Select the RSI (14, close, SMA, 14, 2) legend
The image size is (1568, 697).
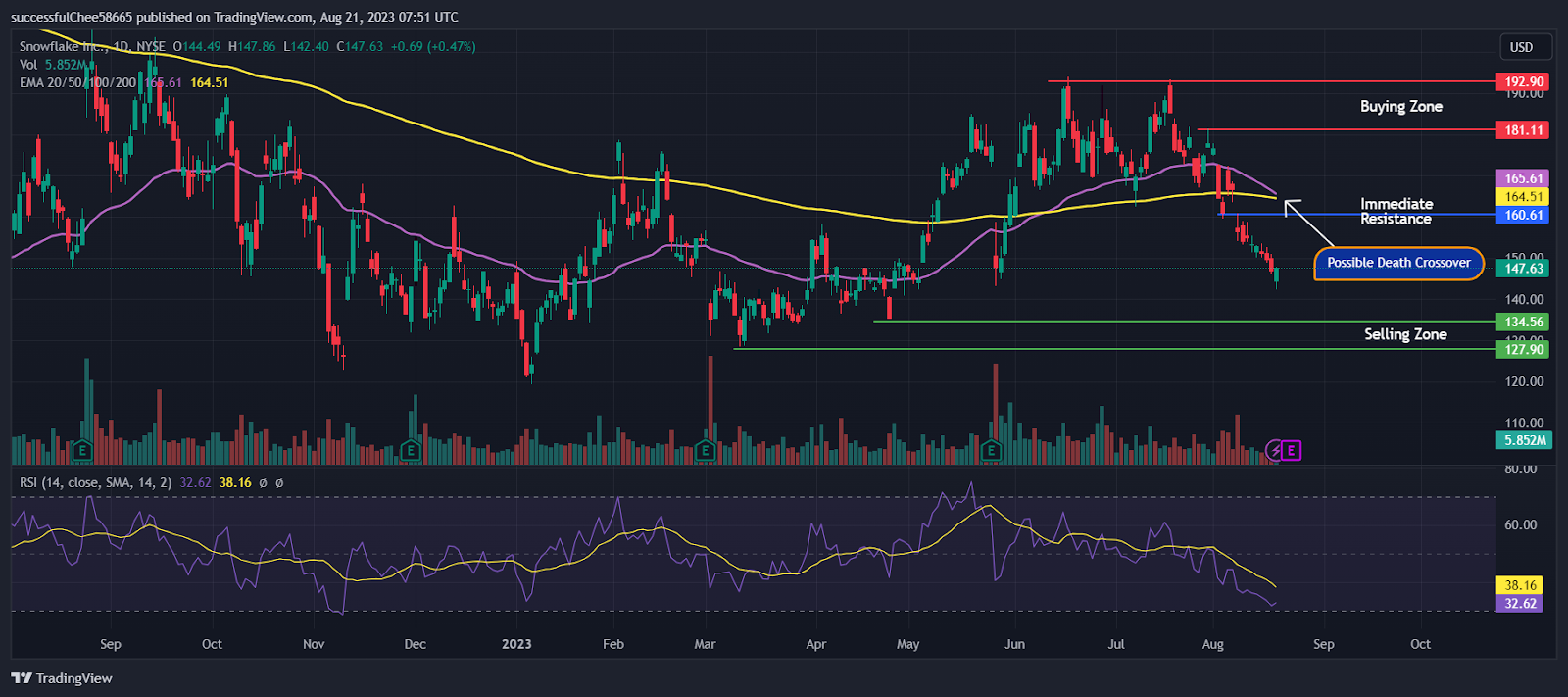point(96,482)
